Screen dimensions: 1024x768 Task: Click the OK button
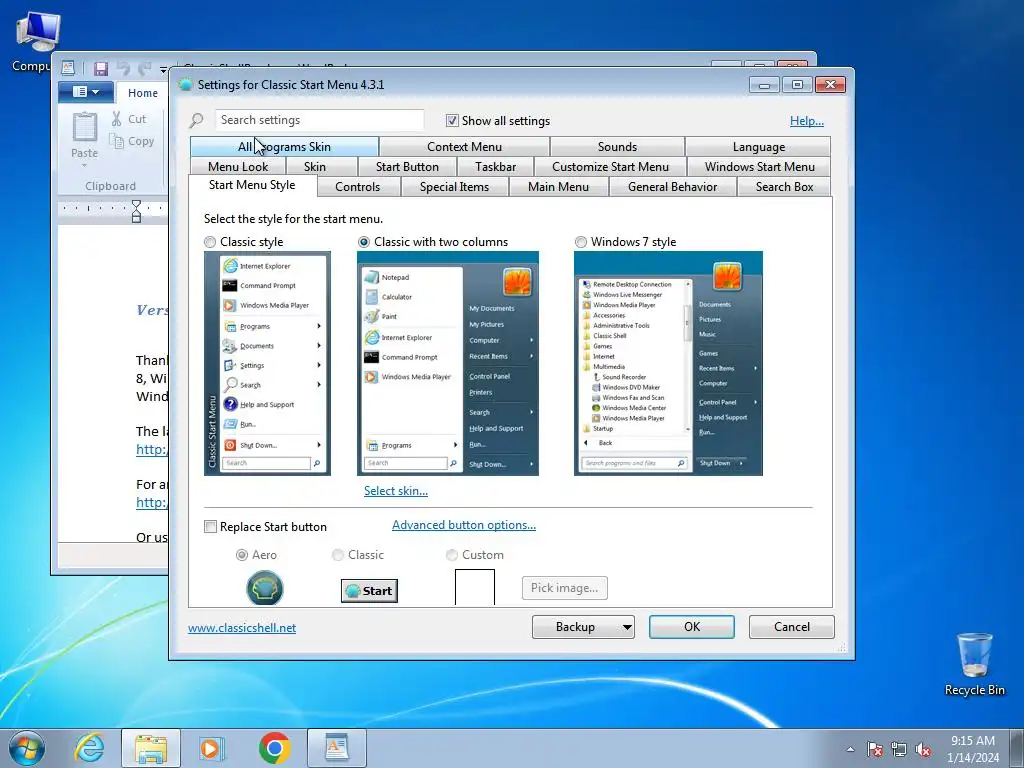pyautogui.click(x=692, y=627)
